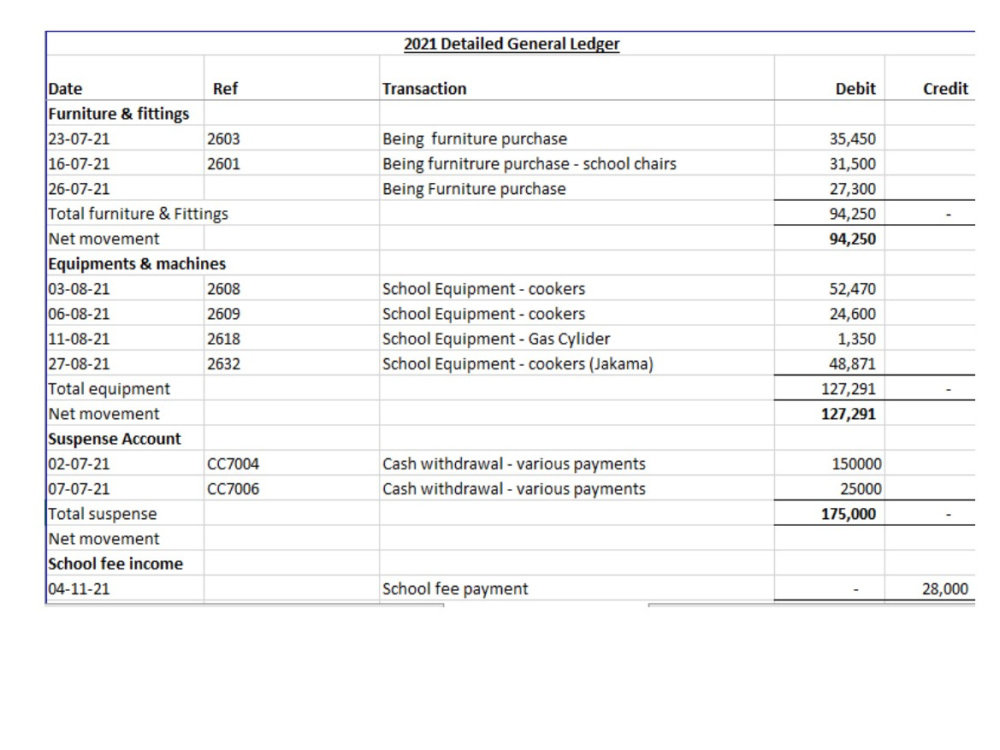Click the 'Total furniture & Fittings' label

pos(138,214)
